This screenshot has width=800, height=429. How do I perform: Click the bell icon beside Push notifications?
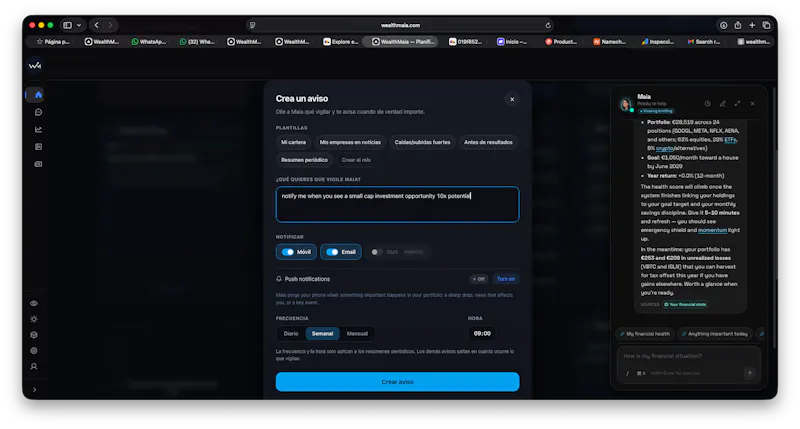coord(279,279)
